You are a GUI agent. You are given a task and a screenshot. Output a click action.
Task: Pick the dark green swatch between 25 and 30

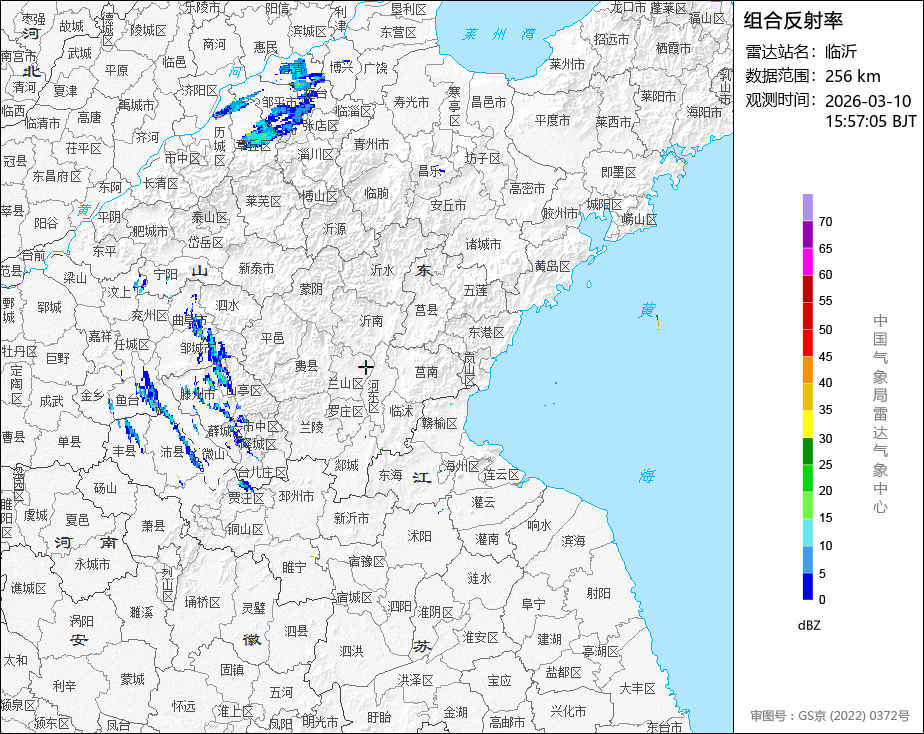coord(807,451)
